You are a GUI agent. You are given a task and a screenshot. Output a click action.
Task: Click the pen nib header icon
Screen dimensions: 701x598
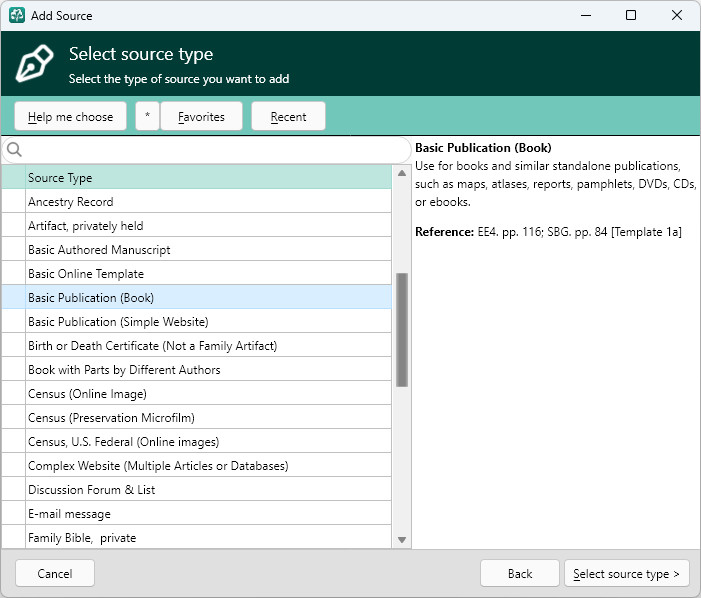pos(34,63)
